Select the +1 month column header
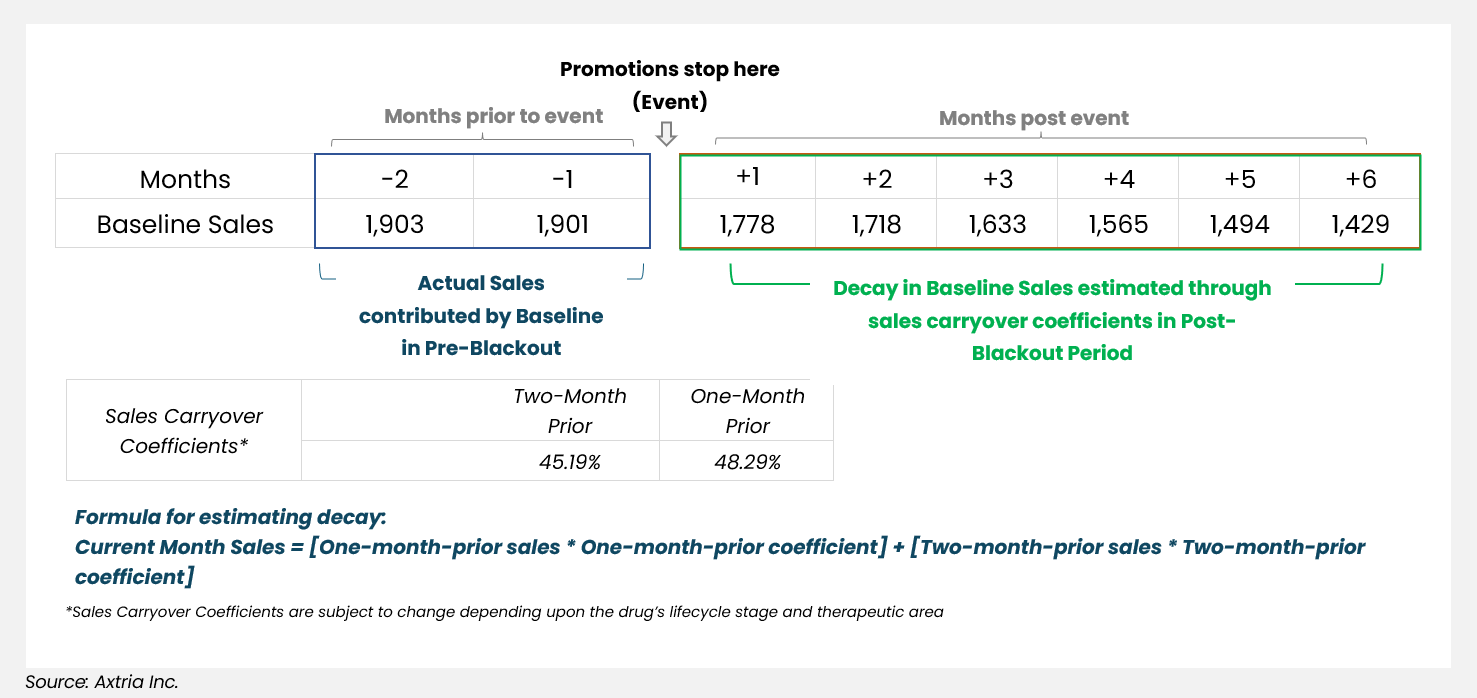Screen dimensions: 1477x698 click(x=748, y=177)
